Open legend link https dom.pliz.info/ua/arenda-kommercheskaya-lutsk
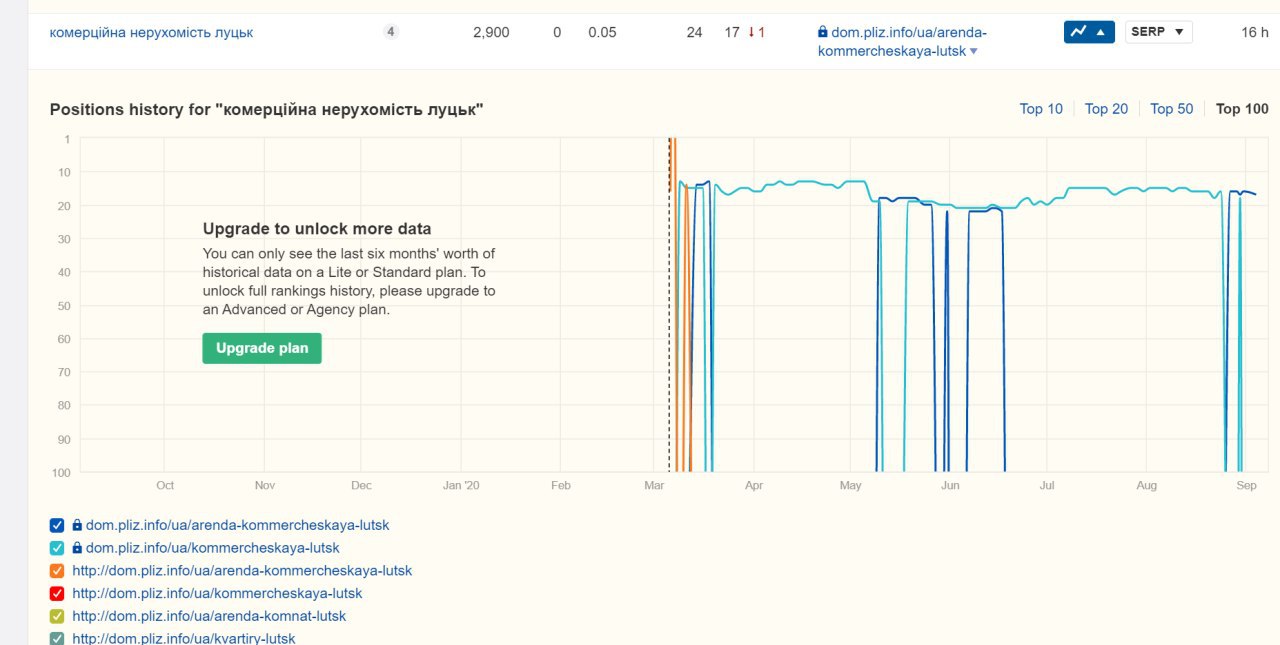This screenshot has width=1280, height=645. (x=237, y=525)
